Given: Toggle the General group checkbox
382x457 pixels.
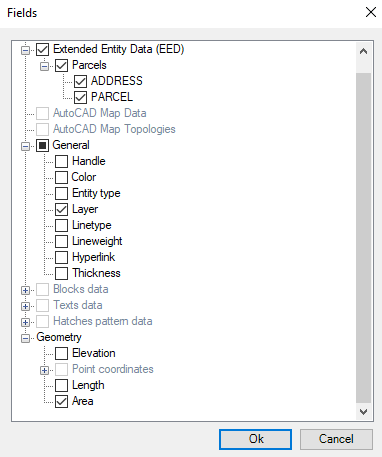Looking at the screenshot, I should tap(43, 145).
